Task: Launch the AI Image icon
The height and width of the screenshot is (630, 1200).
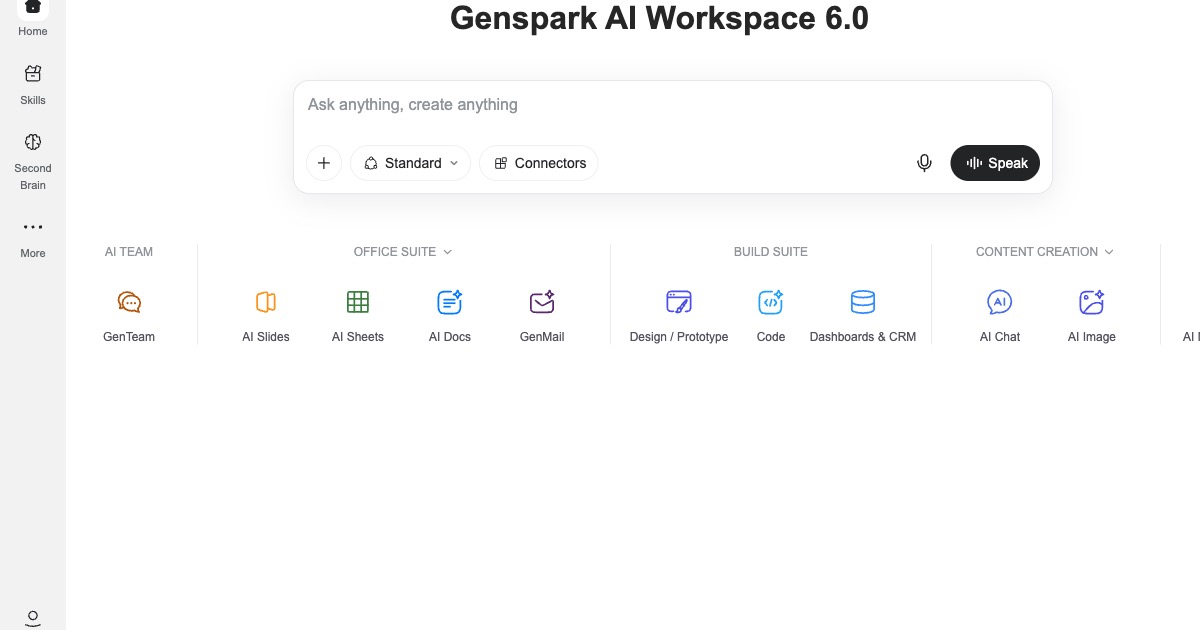Action: tap(1092, 302)
